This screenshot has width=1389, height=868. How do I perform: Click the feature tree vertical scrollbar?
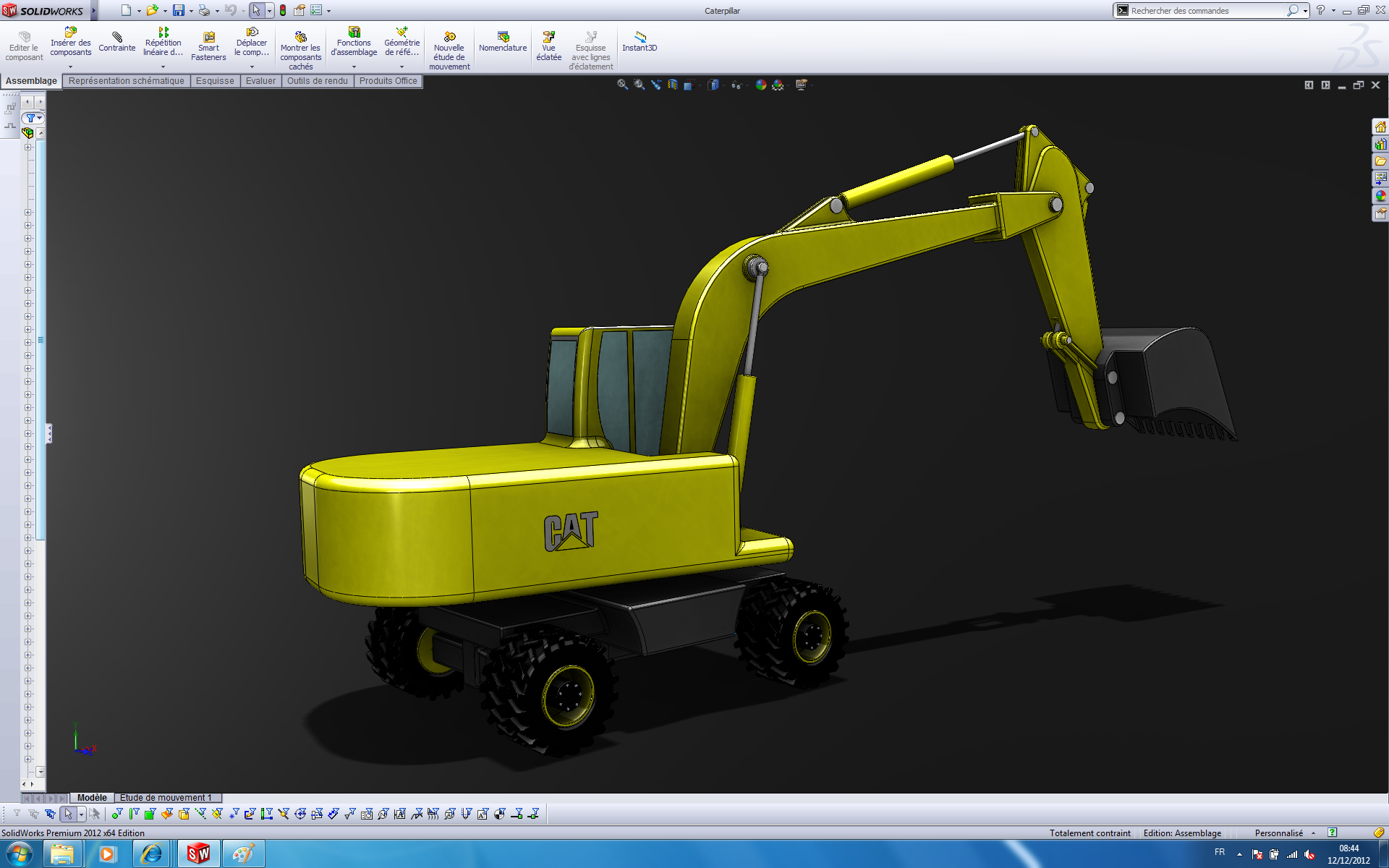[41, 340]
